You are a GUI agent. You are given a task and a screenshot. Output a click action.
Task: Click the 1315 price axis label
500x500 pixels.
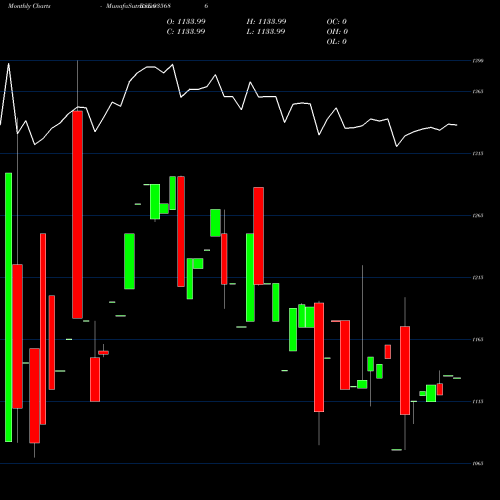click(478, 154)
